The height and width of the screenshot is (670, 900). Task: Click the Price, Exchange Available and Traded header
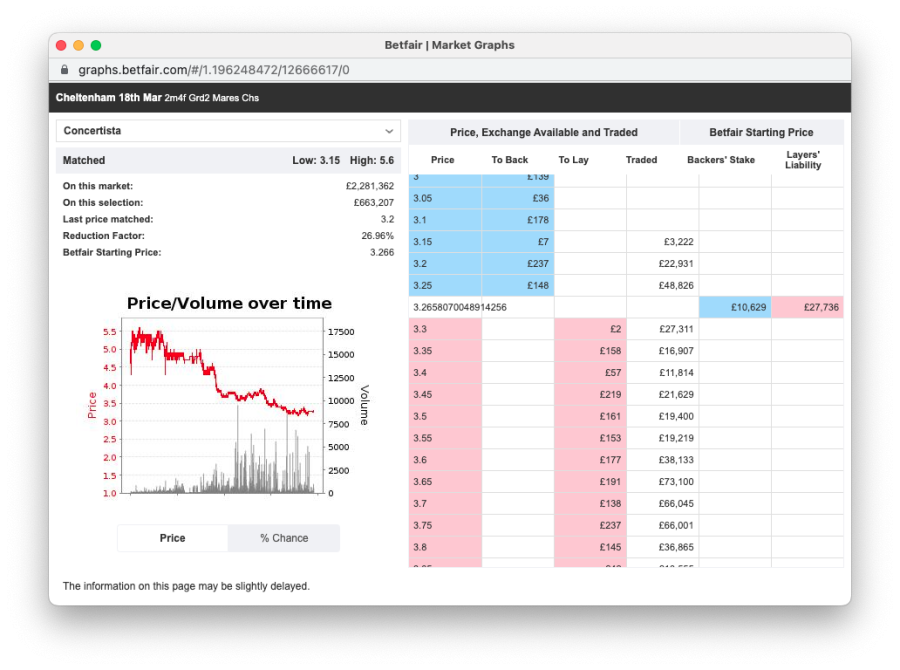click(x=544, y=133)
